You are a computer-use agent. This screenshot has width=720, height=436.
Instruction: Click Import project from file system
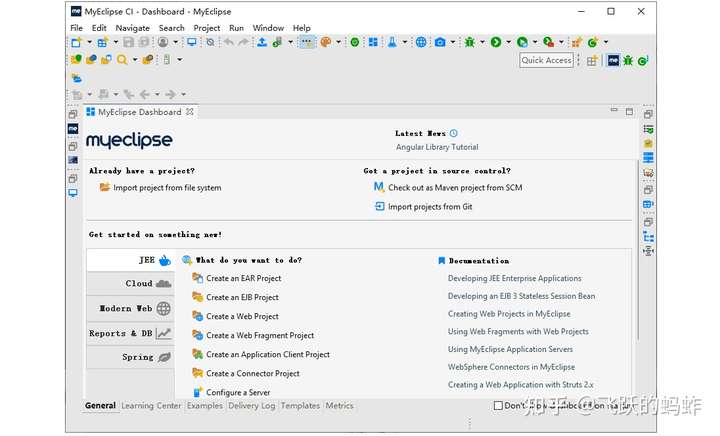tap(167, 188)
